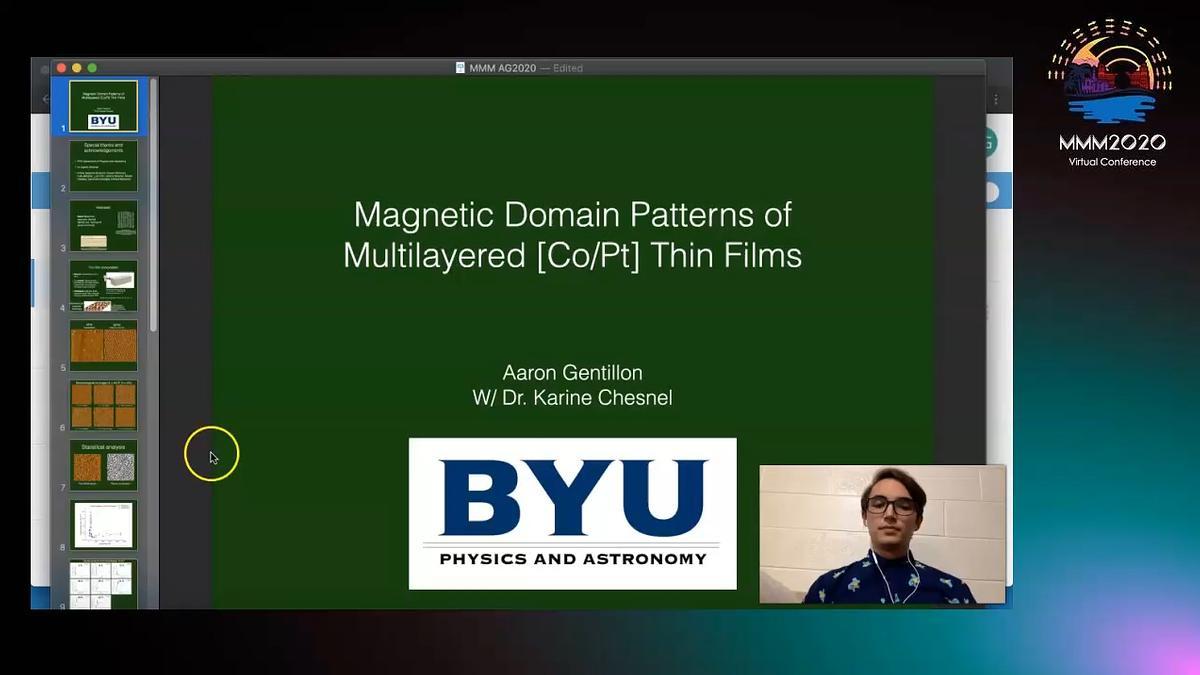
Task: Click the presenter webcam video overlay
Action: point(882,534)
